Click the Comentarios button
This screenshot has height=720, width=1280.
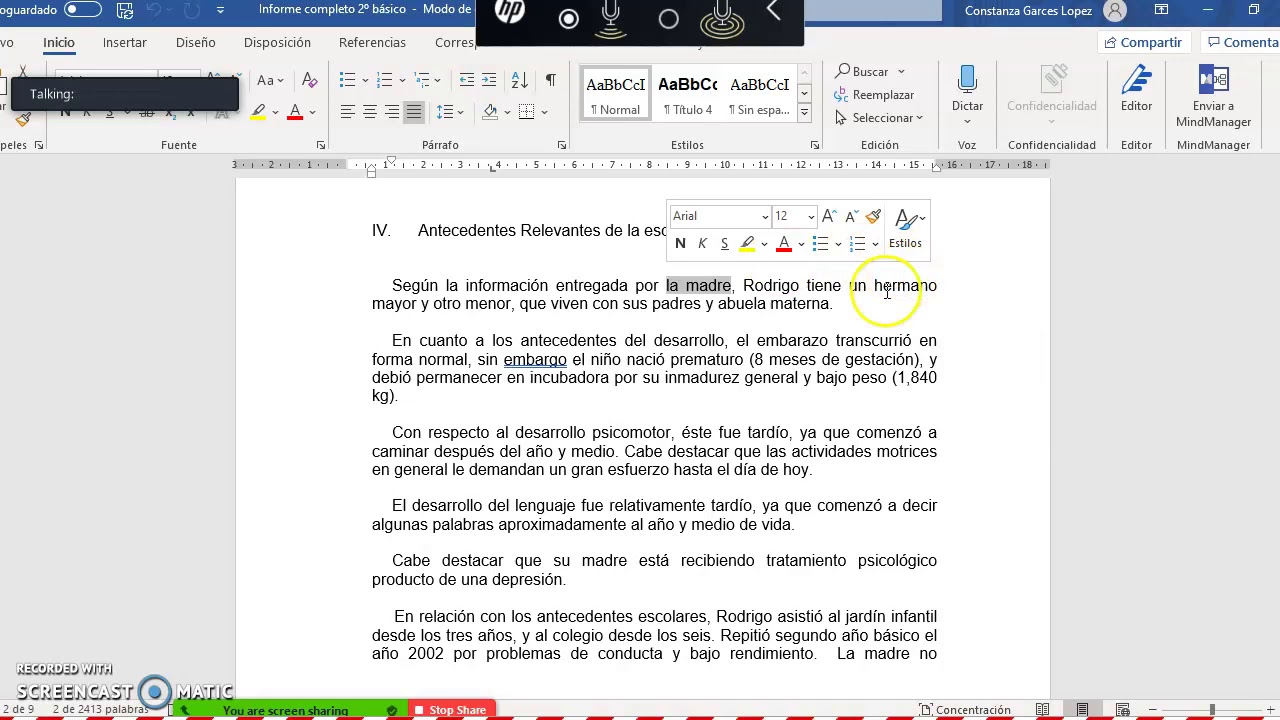coord(1241,42)
